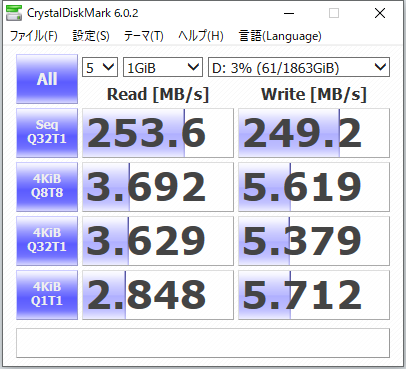Minimize the CrystalDiskMark window
The width and height of the screenshot is (406, 369).
point(289,13)
